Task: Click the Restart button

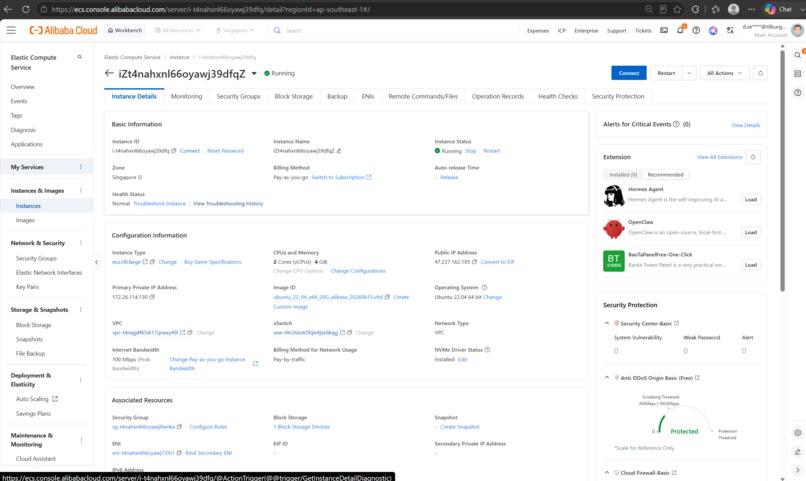Action: tap(666, 73)
